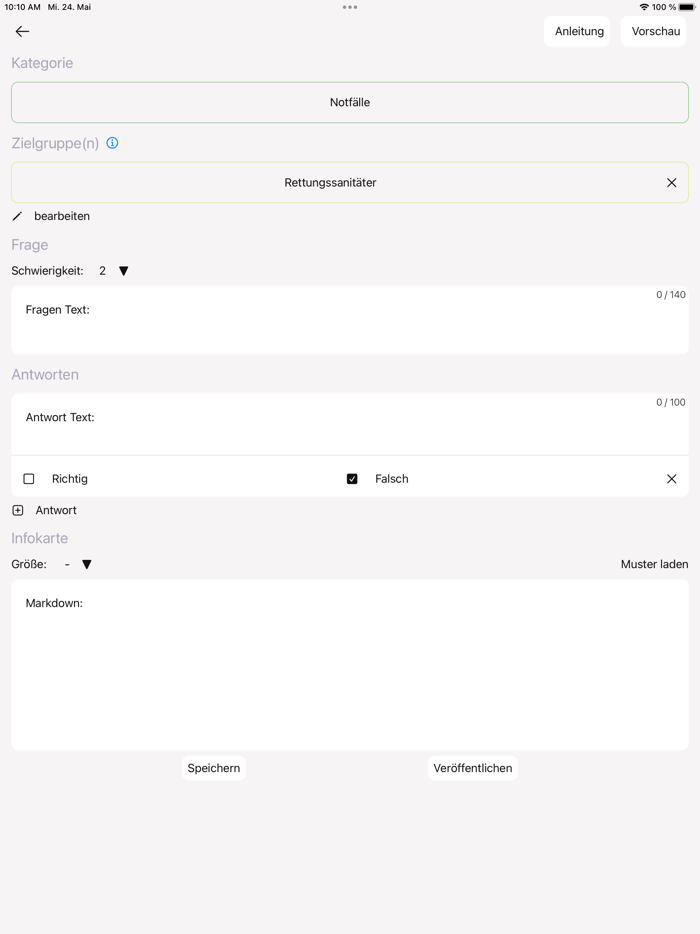Viewport: 700px width, 934px height.
Task: Open the Größe dropdown
Action: [x=86, y=564]
